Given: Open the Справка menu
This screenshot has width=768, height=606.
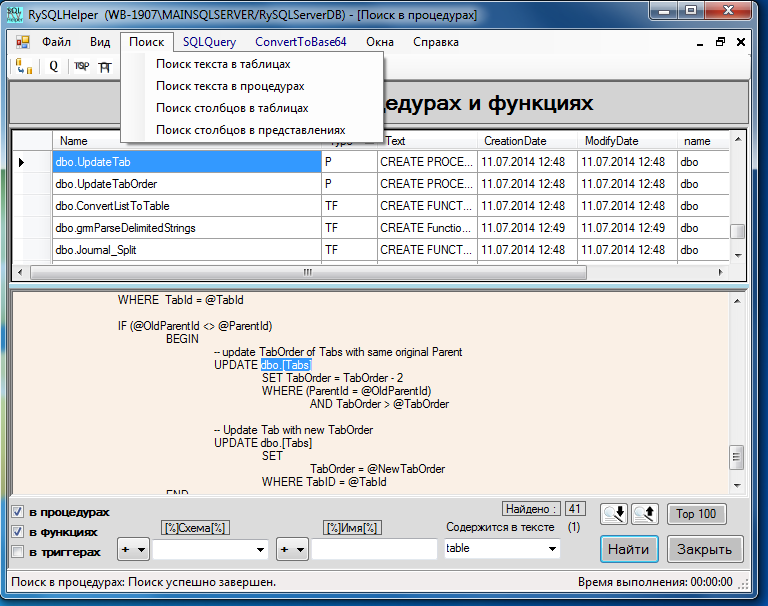Looking at the screenshot, I should coord(435,42).
